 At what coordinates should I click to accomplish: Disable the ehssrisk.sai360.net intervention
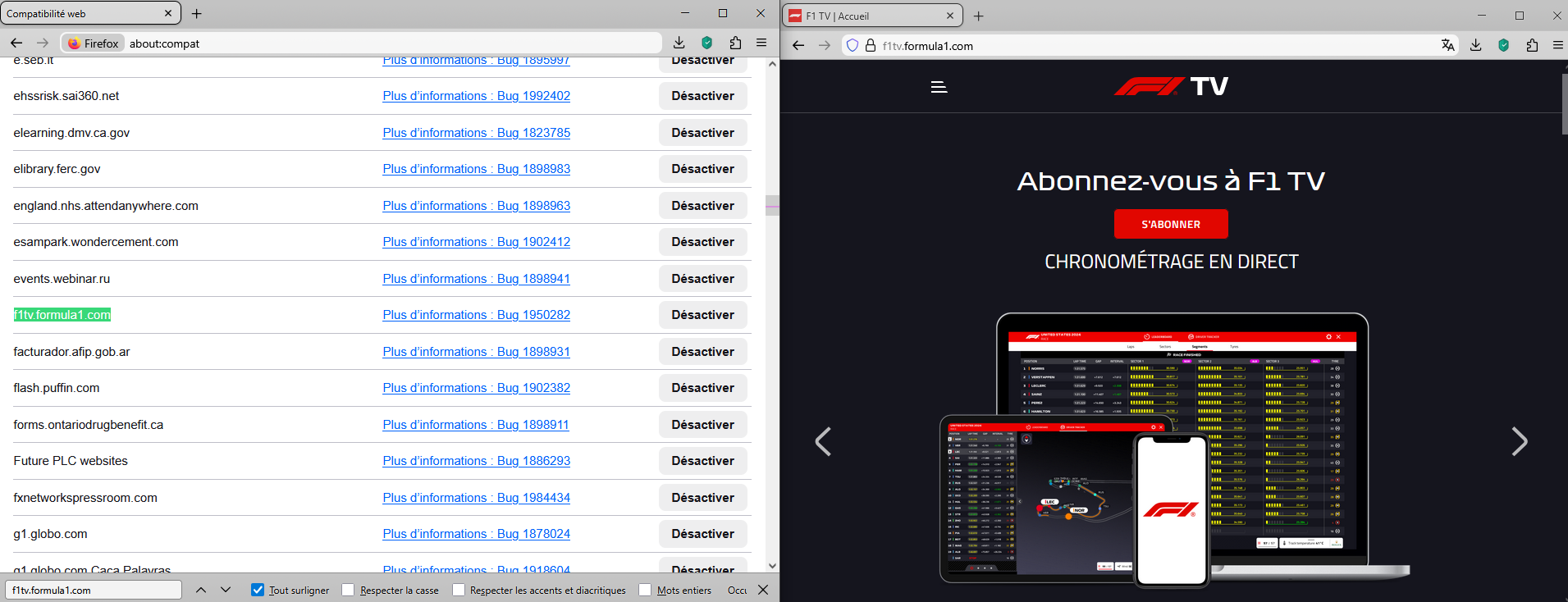tap(703, 96)
